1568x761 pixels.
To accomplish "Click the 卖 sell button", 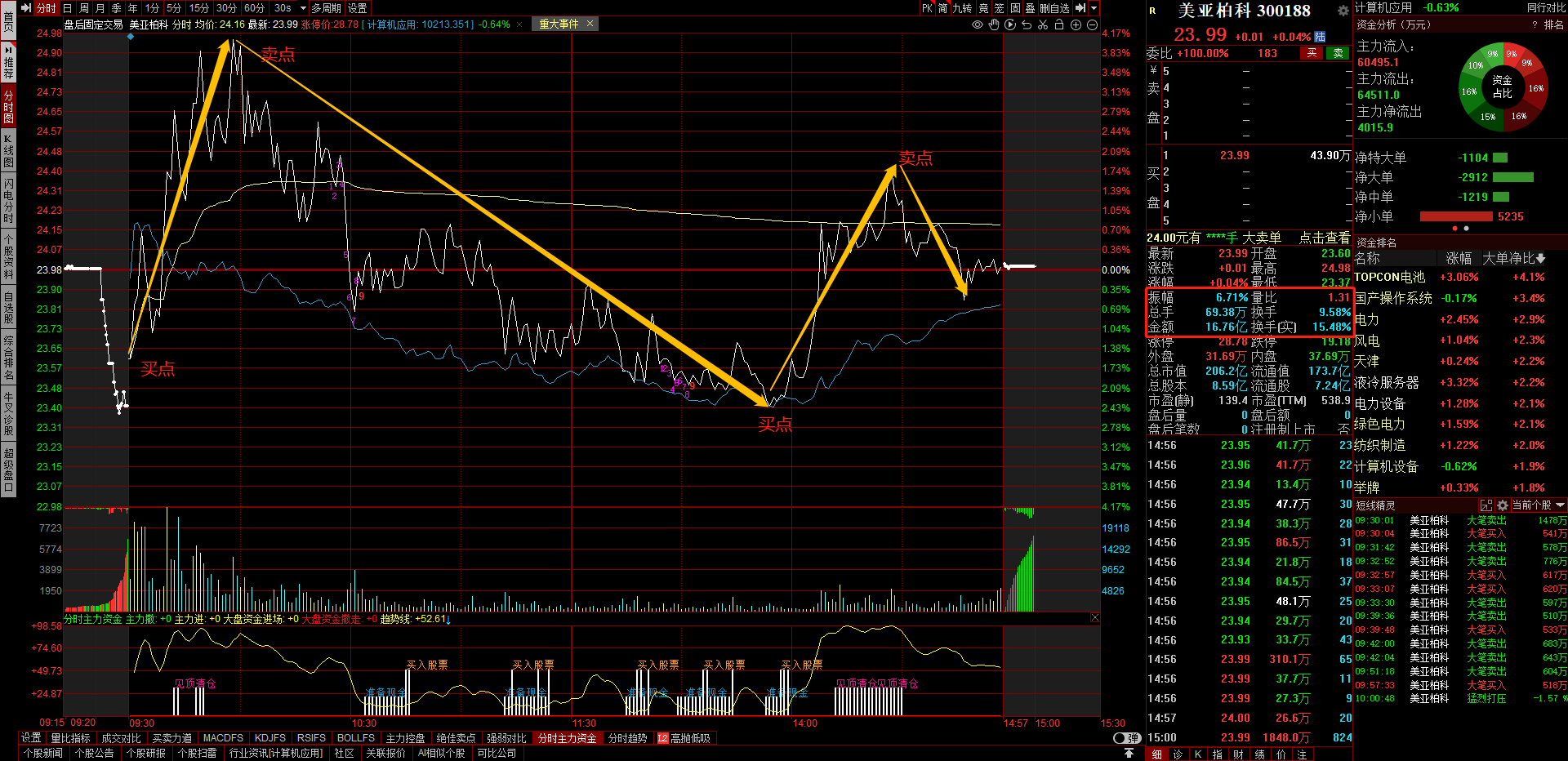I will click(x=1338, y=53).
